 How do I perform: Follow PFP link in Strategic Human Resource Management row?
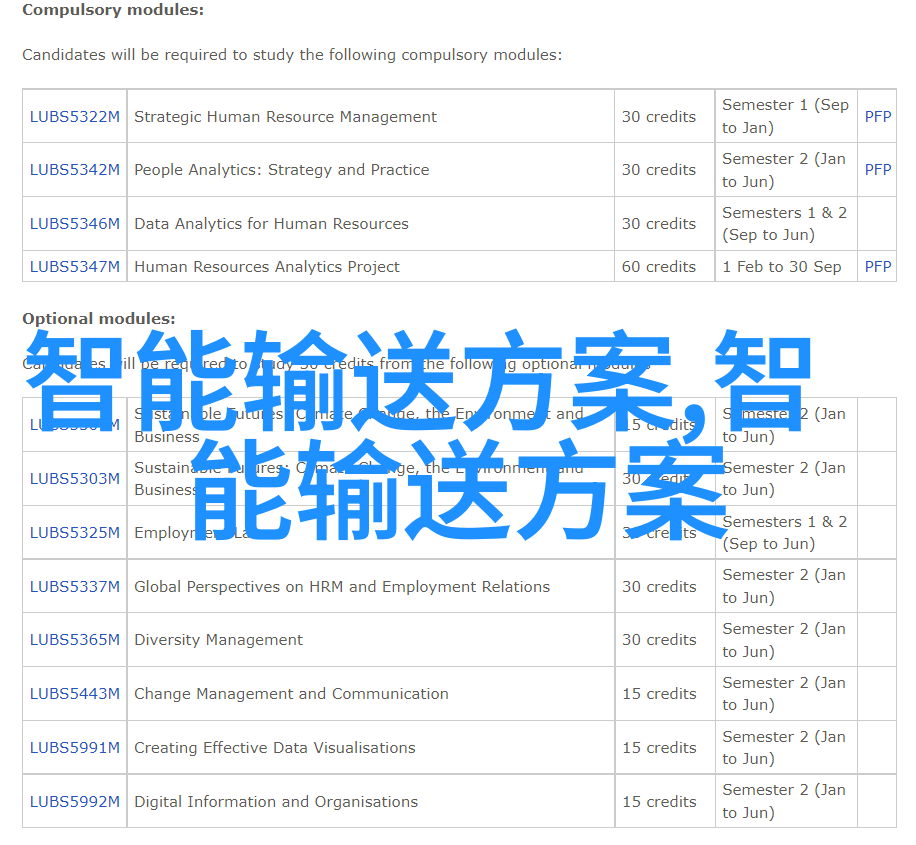click(878, 116)
